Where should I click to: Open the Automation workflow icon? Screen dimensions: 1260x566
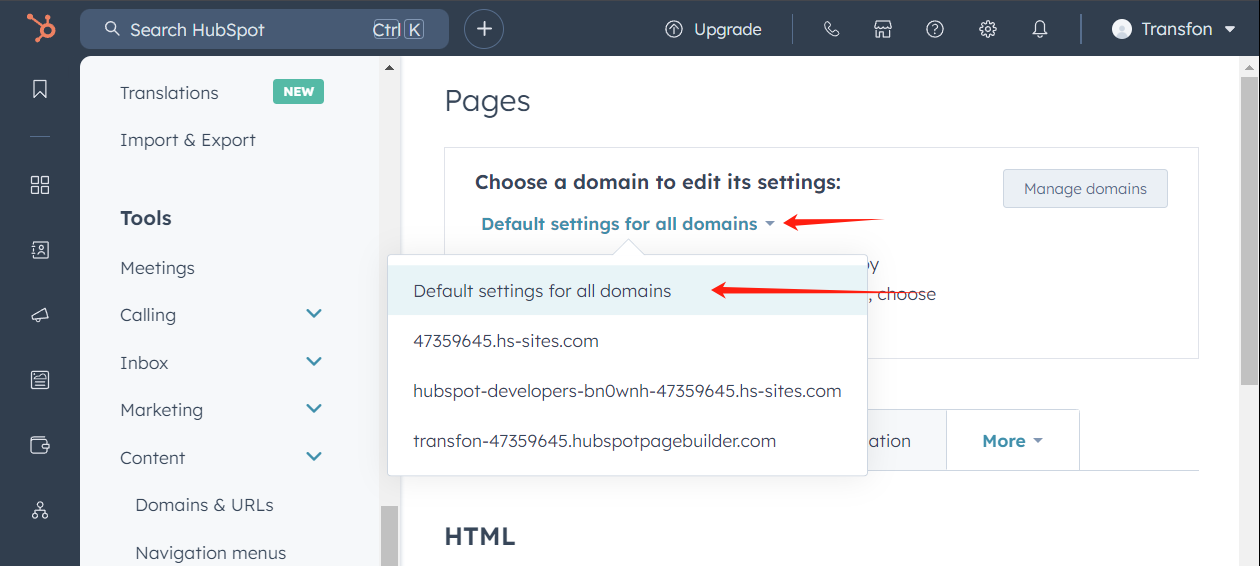40,510
